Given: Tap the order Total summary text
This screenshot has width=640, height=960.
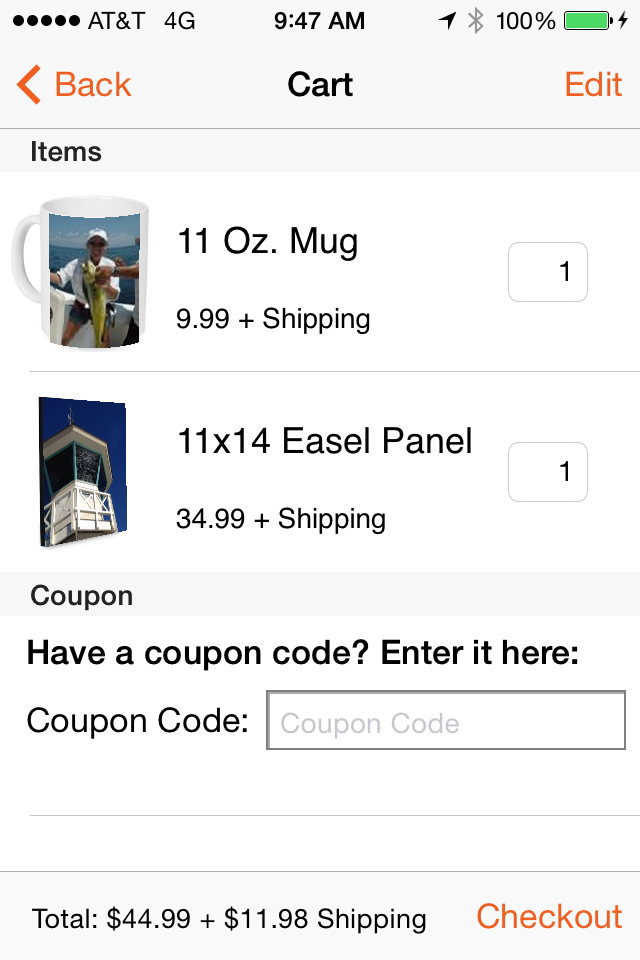Looking at the screenshot, I should coord(229,919).
